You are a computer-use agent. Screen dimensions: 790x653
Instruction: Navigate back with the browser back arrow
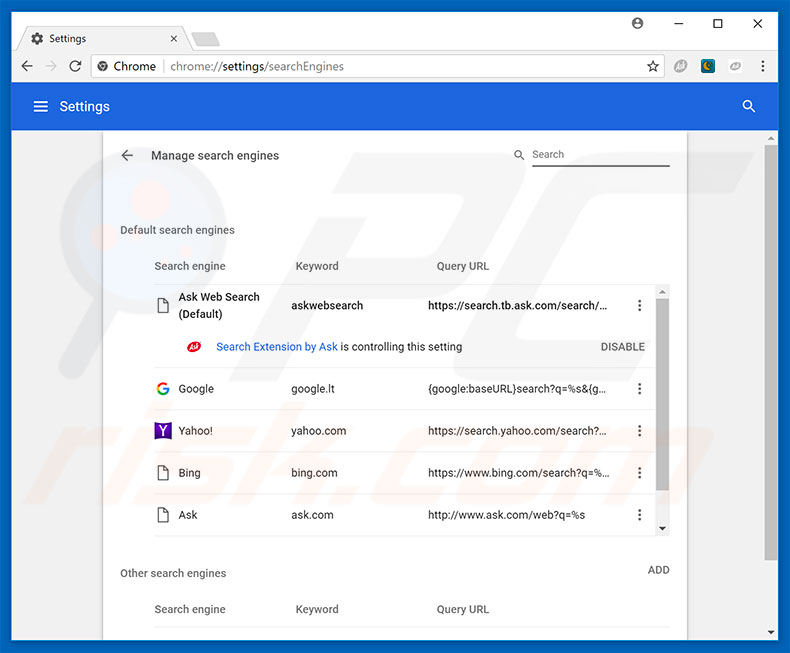(x=27, y=66)
